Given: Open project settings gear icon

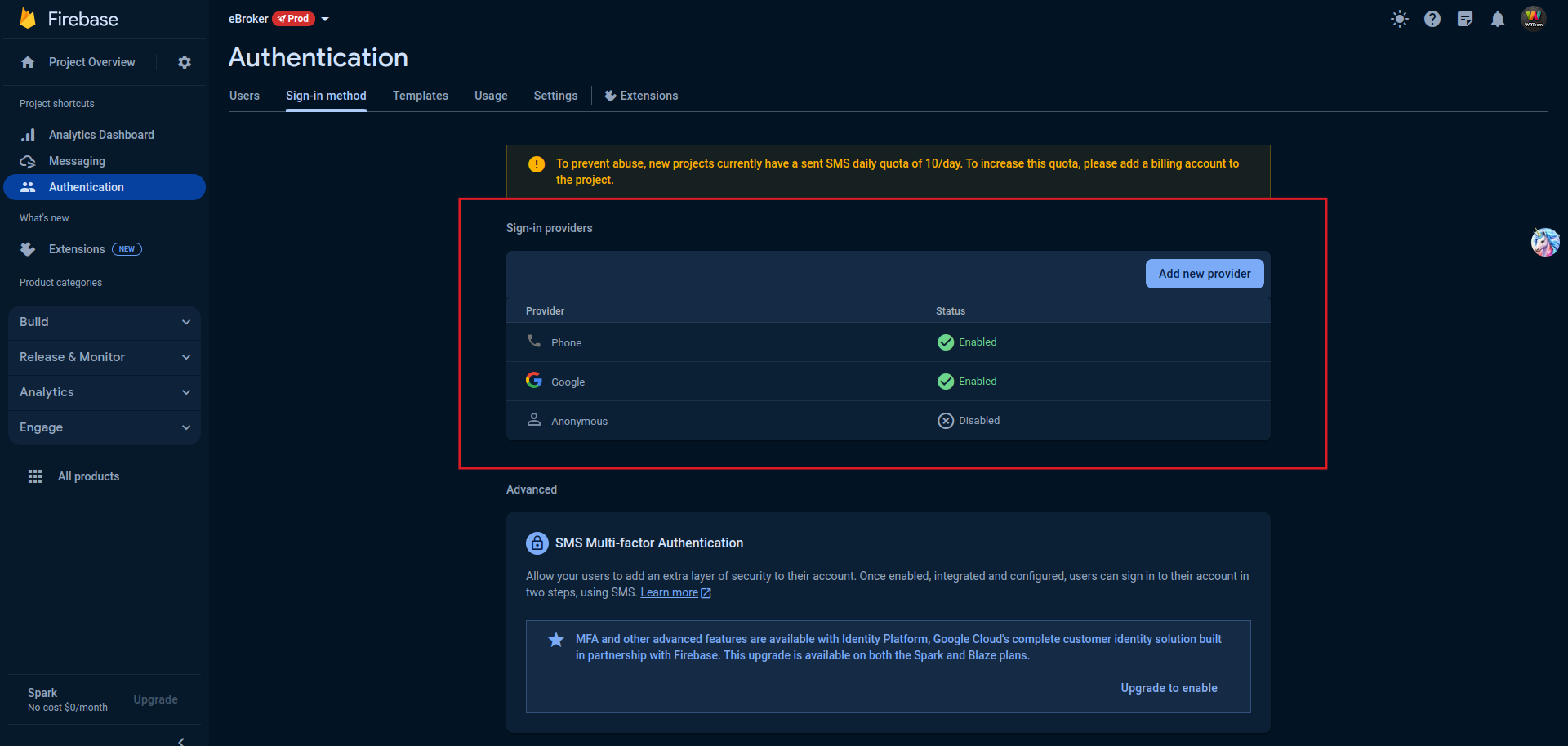Looking at the screenshot, I should 185,62.
